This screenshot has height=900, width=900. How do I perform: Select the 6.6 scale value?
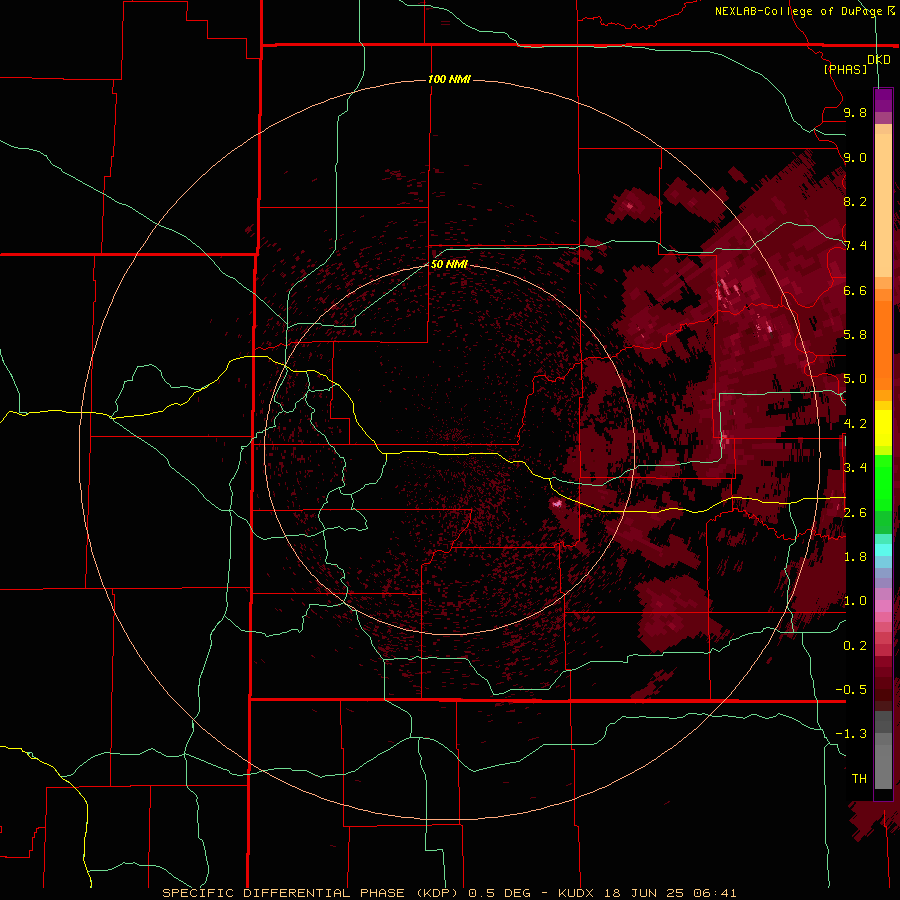pos(855,290)
